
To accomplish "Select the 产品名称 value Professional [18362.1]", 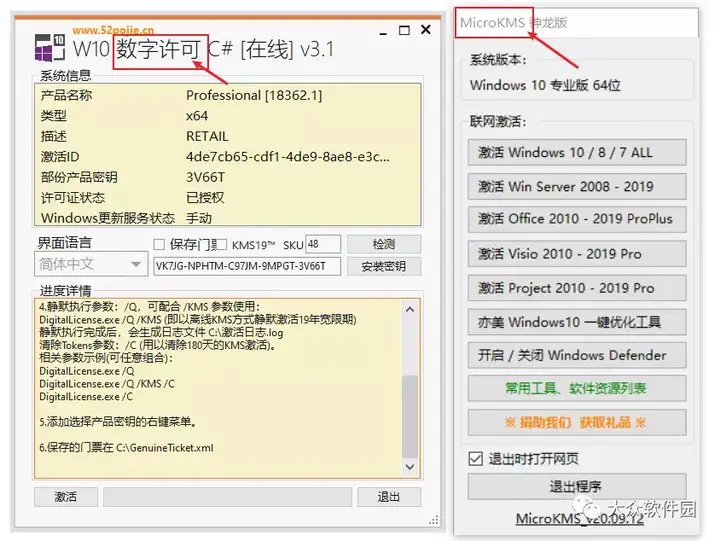I will coord(254,96).
